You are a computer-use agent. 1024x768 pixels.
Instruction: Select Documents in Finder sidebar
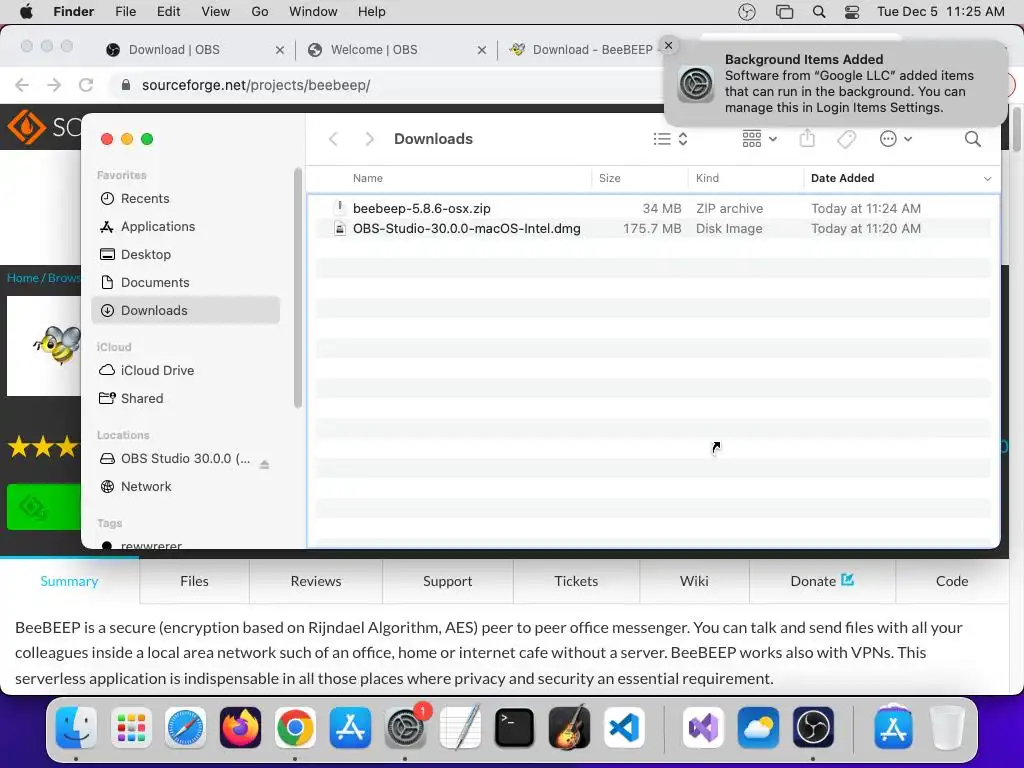click(186, 283)
